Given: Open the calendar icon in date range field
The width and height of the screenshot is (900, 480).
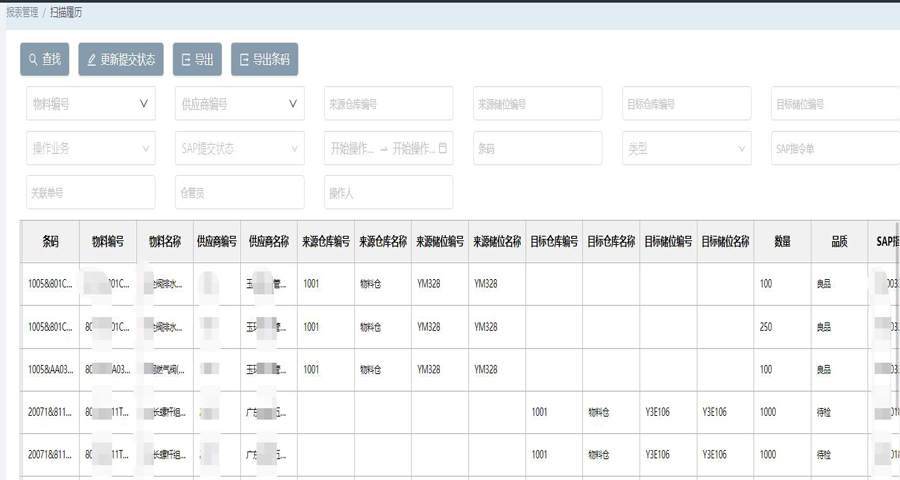Looking at the screenshot, I should coord(443,148).
